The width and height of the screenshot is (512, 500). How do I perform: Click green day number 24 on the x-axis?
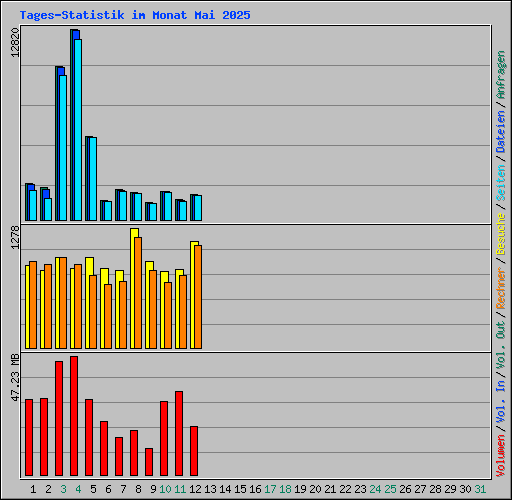[375, 489]
